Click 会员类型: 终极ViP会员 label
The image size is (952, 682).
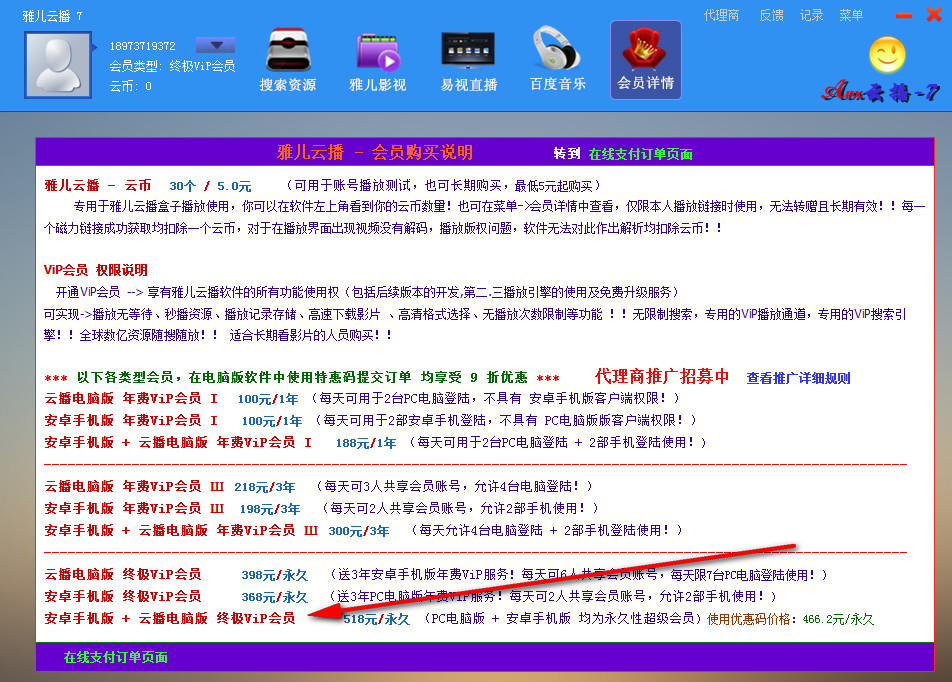172,66
